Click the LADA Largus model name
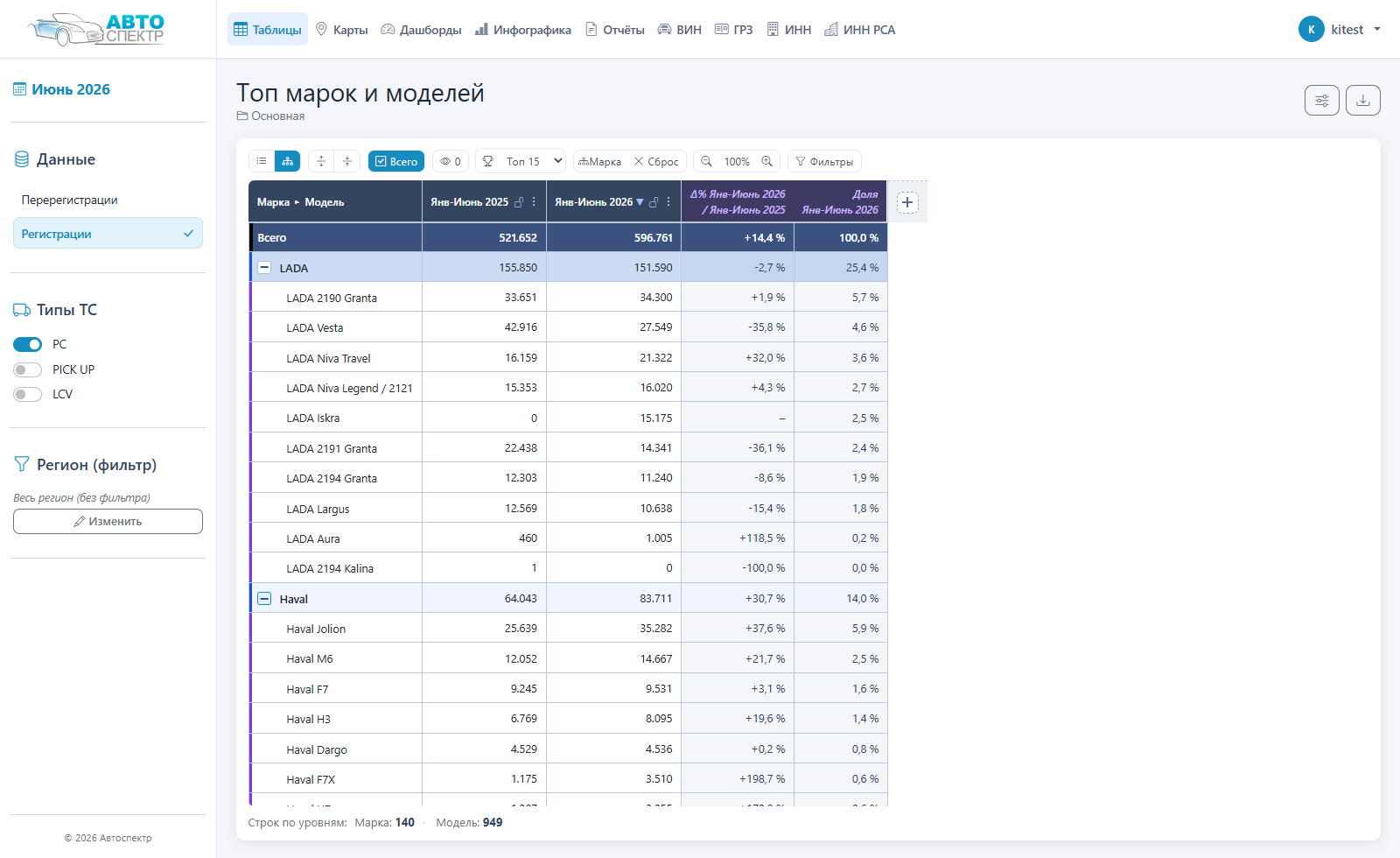1400x858 pixels. click(x=318, y=509)
